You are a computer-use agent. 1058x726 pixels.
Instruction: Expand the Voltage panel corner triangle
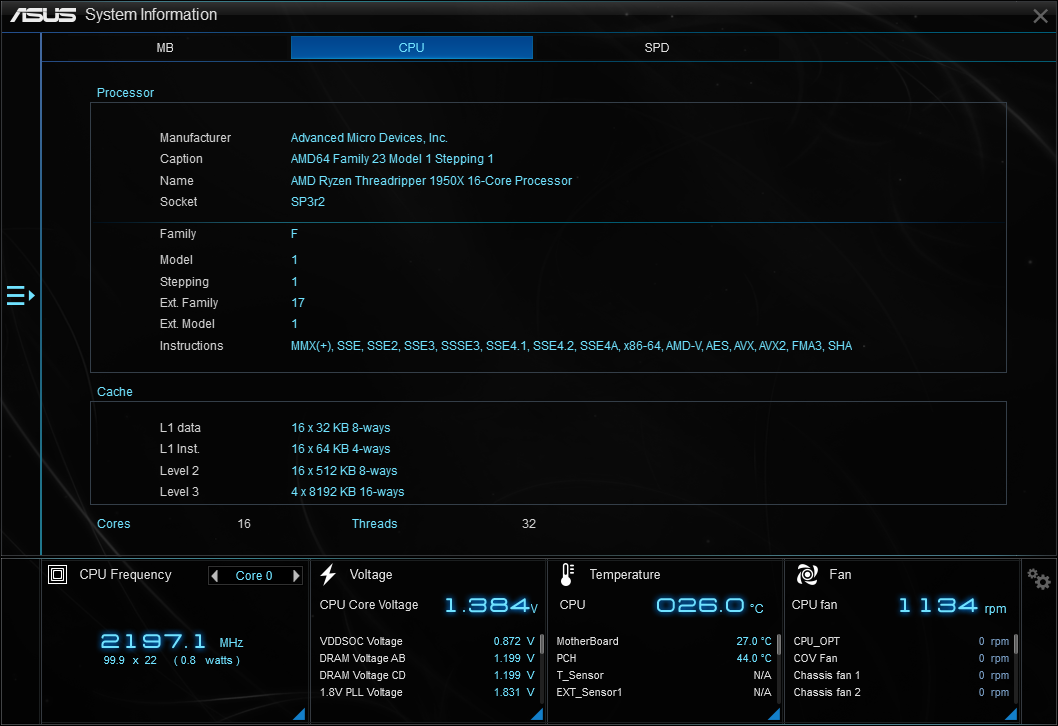[x=537, y=714]
